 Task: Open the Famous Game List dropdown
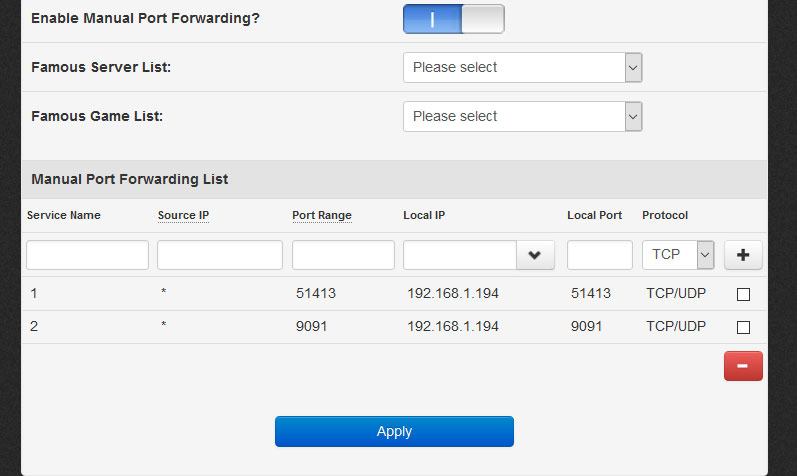tap(522, 117)
